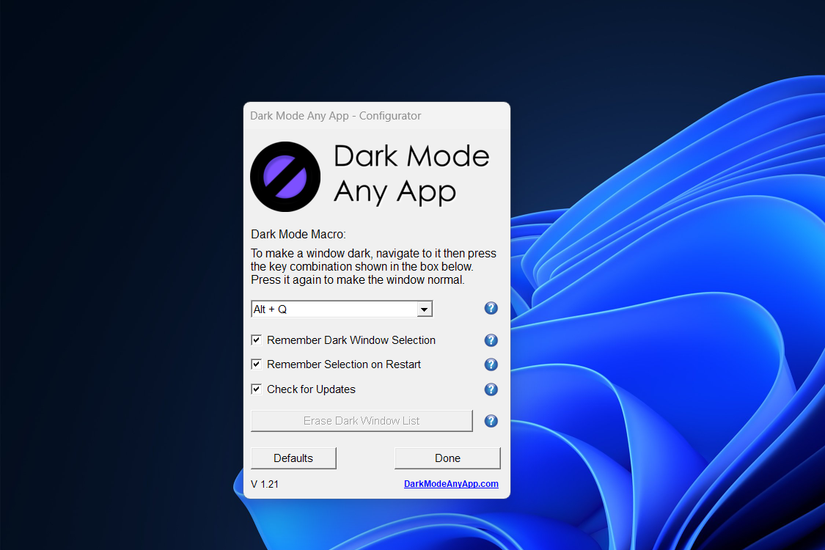Uncheck Remember Dark Window Selection
The height and width of the screenshot is (550, 825).
click(256, 340)
